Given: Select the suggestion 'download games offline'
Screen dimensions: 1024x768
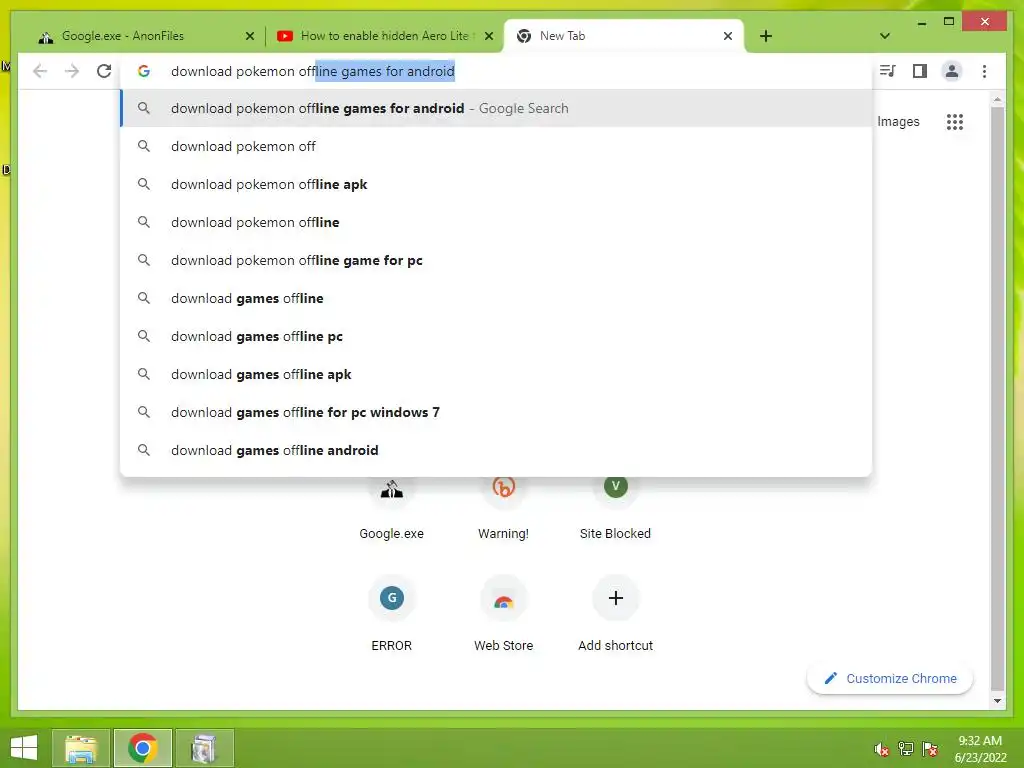Looking at the screenshot, I should pos(496,298).
